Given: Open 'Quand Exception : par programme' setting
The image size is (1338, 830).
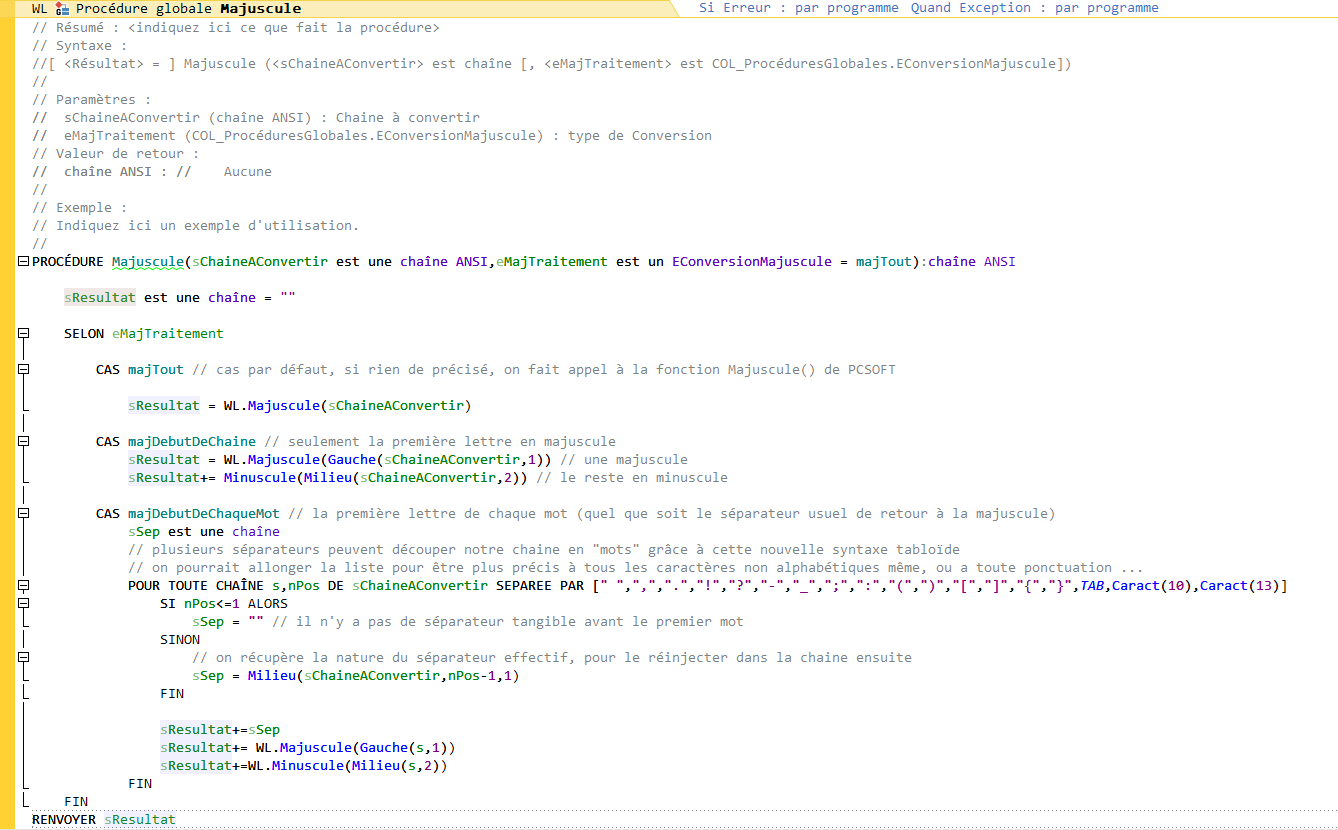Looking at the screenshot, I should pos(1035,8).
